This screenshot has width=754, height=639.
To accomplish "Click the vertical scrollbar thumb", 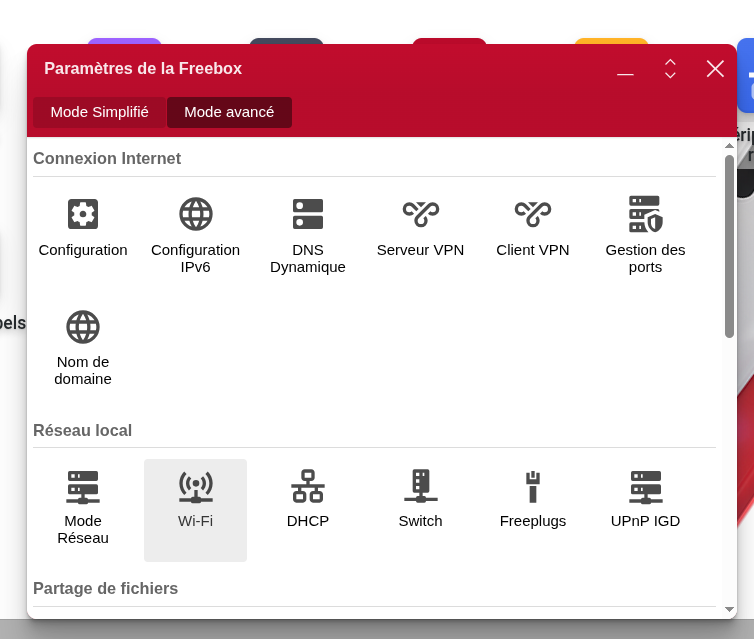I will tap(729, 245).
